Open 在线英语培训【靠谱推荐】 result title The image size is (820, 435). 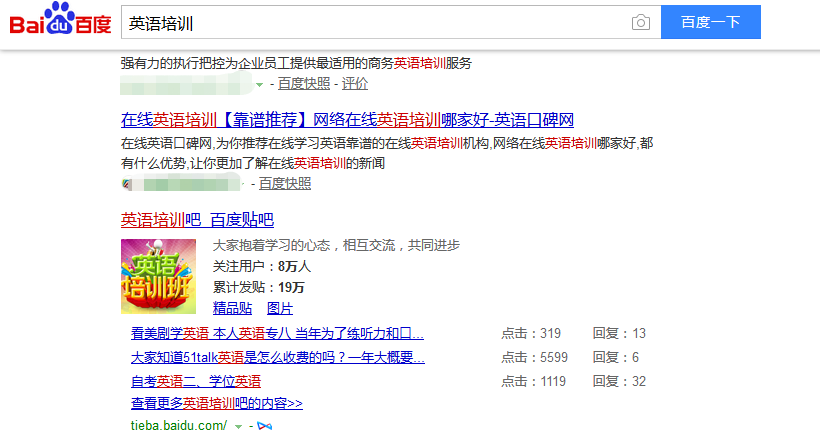[x=347, y=120]
